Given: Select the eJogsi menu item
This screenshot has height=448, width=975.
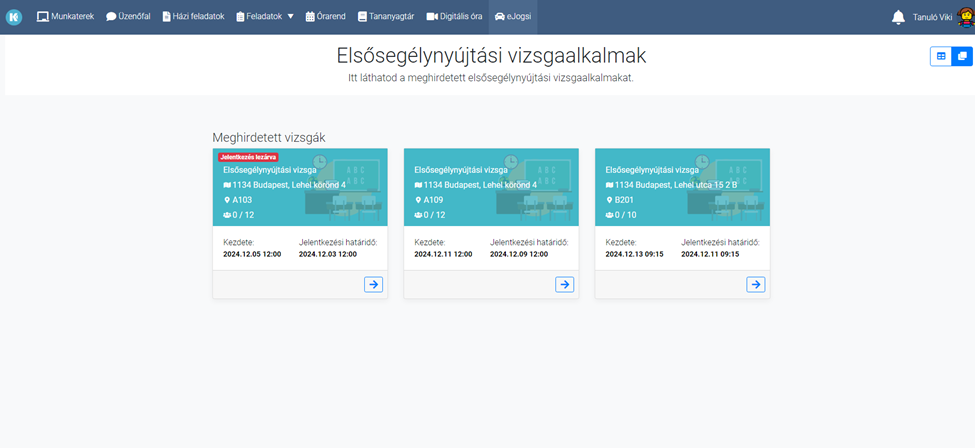Looking at the screenshot, I should [x=513, y=17].
